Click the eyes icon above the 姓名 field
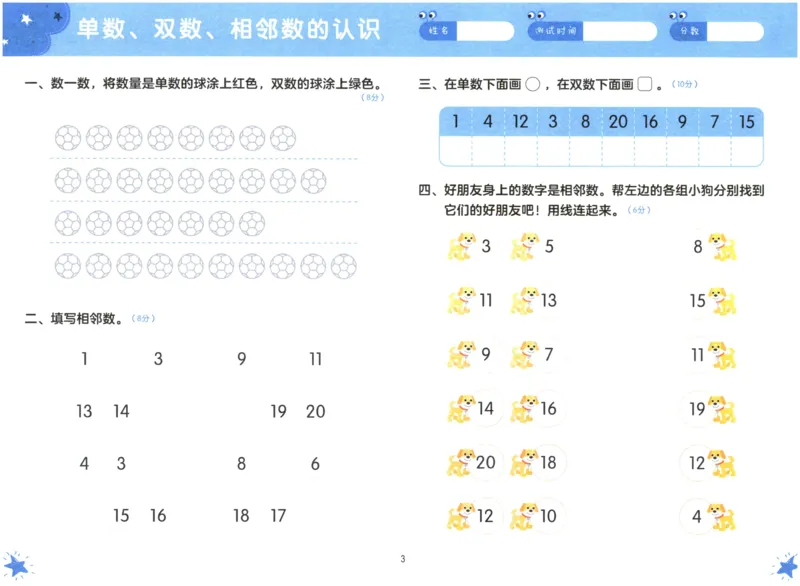 [x=428, y=13]
